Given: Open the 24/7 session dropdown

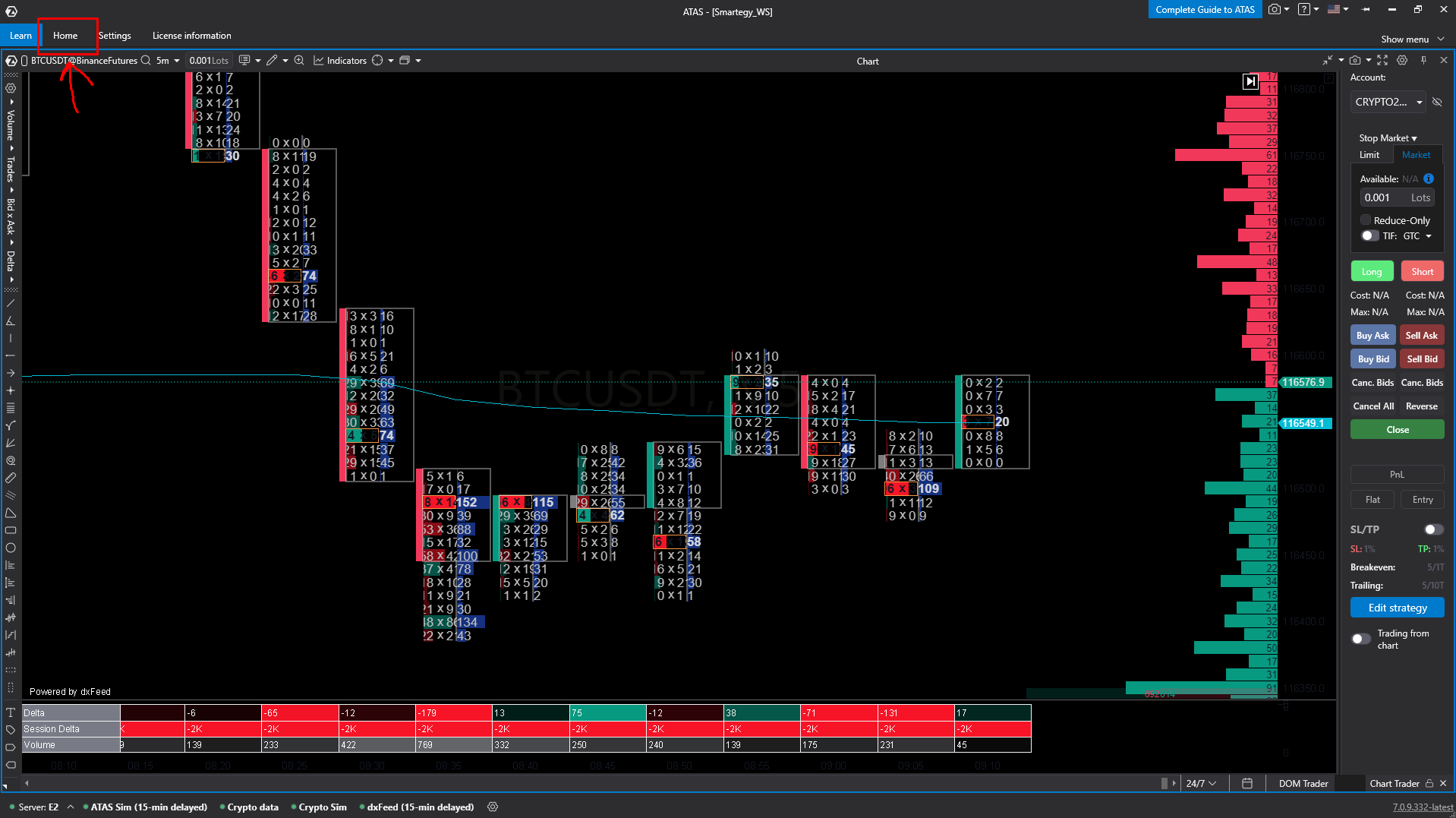Looking at the screenshot, I should (1201, 783).
